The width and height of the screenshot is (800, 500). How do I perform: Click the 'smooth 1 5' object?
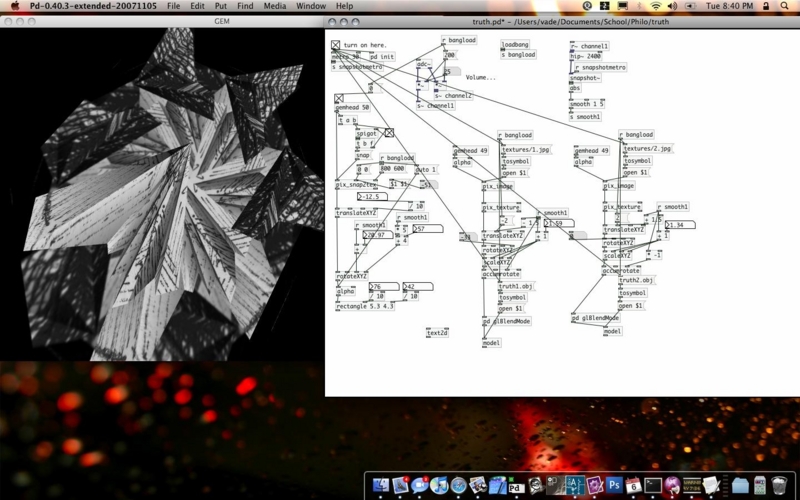click(587, 104)
